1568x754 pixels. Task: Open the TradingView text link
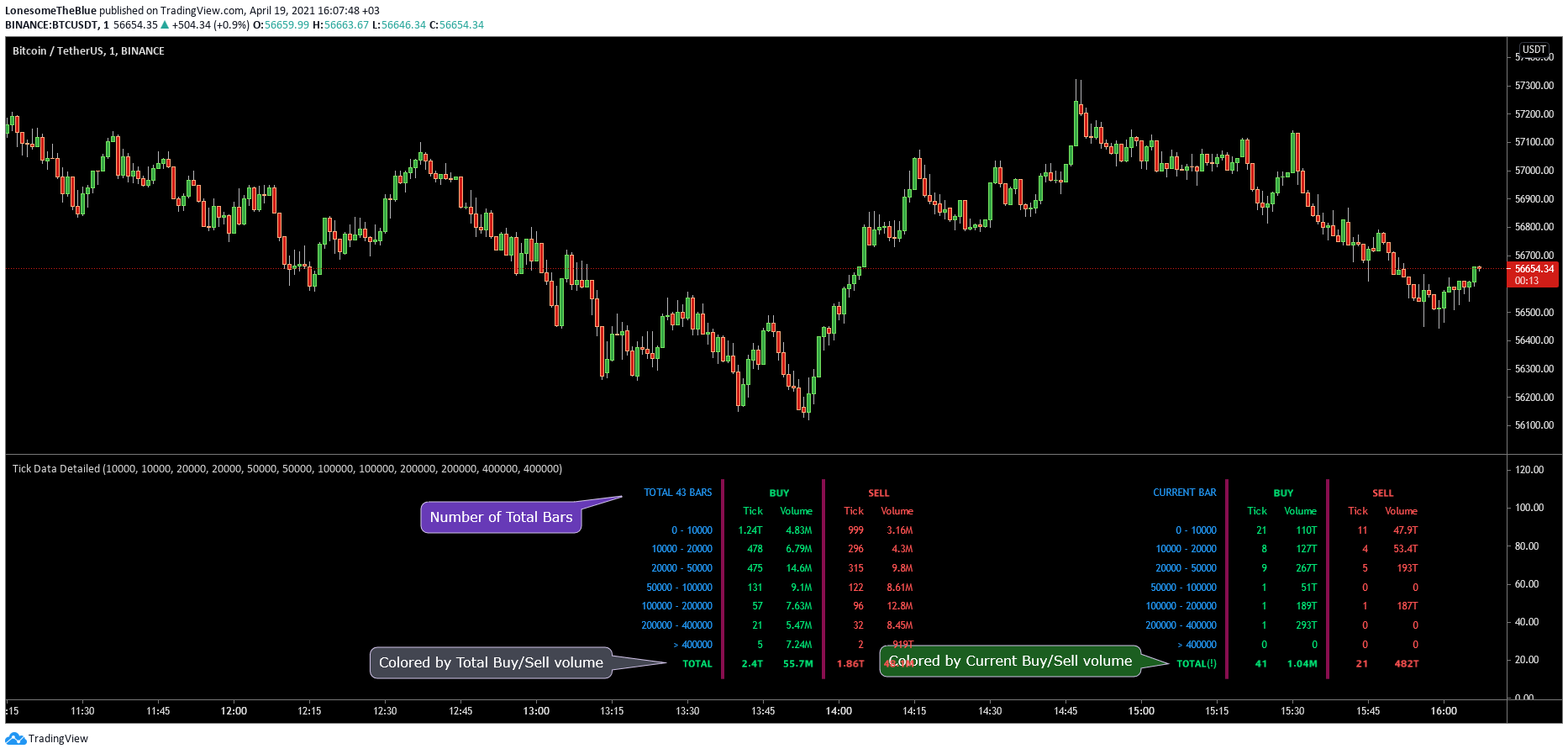pos(58,739)
